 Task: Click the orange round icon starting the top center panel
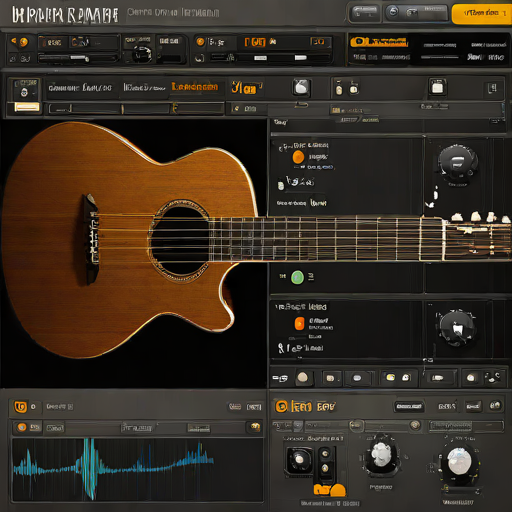click(x=200, y=42)
